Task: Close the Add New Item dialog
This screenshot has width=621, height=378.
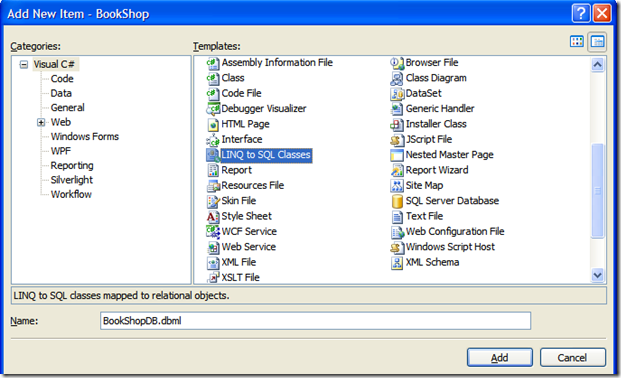Action: tap(602, 13)
